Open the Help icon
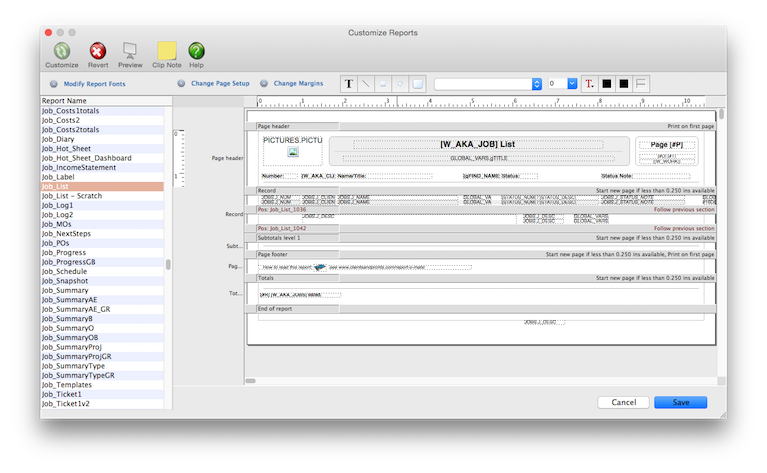This screenshot has height=473, width=767. pyautogui.click(x=196, y=51)
